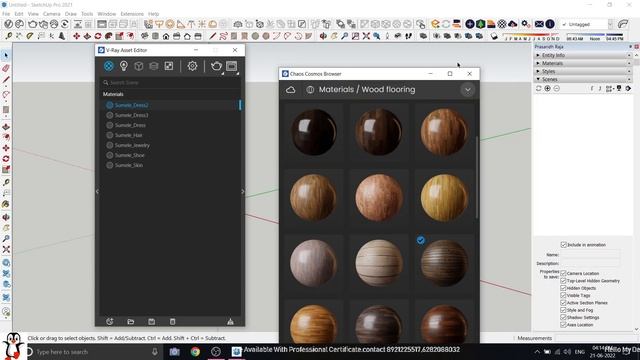Open the Render Elements category in Asset Editor
This screenshot has height=360, width=640.
pyautogui.click(x=153, y=66)
